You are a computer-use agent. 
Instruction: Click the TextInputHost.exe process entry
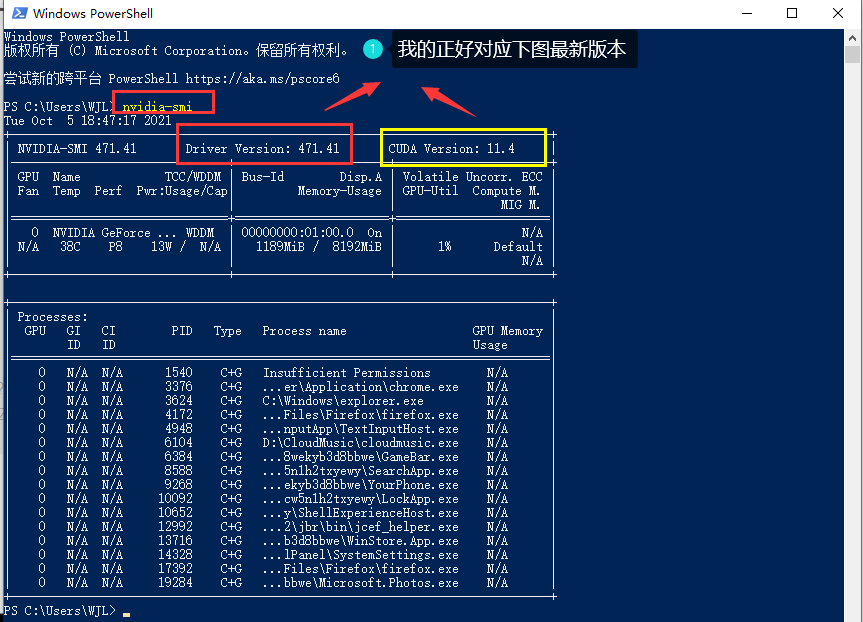click(x=361, y=429)
